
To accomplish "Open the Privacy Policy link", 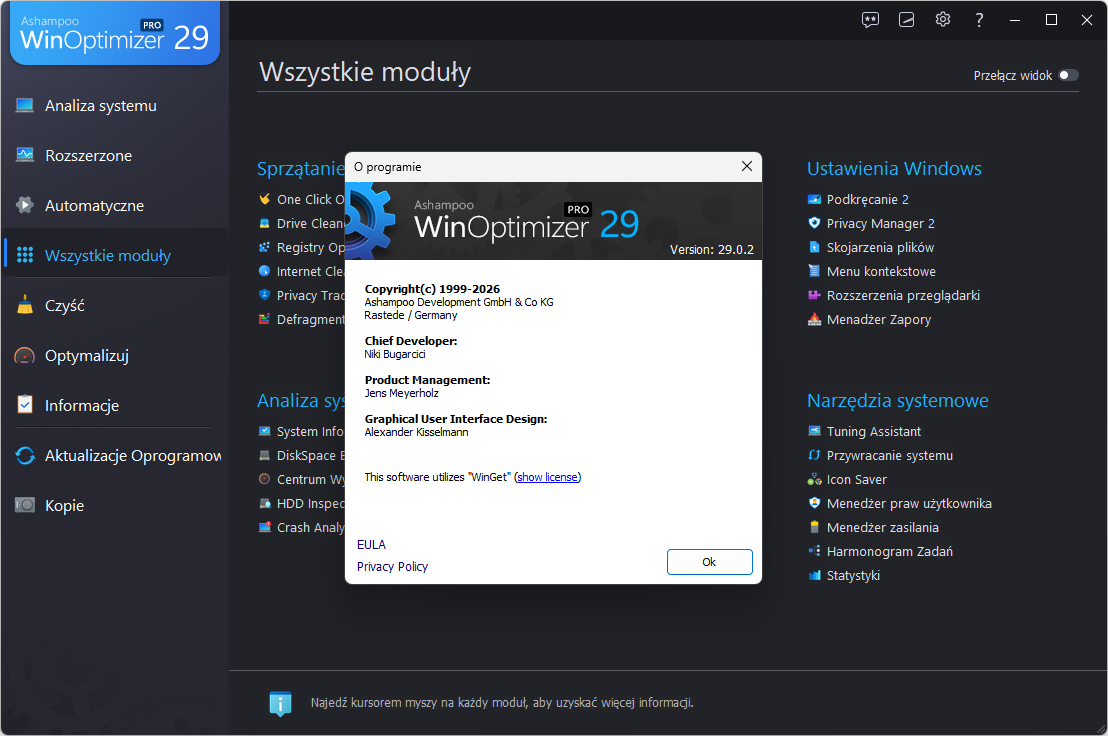I will pyautogui.click(x=392, y=566).
